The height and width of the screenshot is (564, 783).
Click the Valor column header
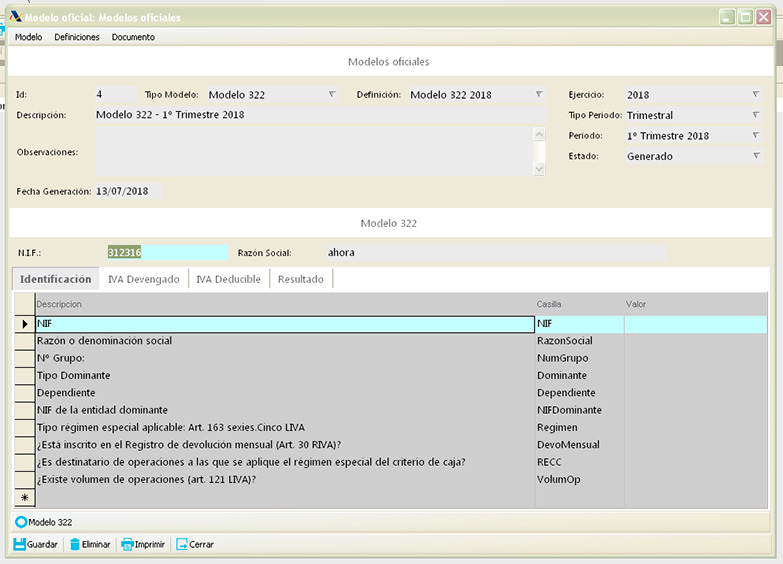(x=696, y=304)
